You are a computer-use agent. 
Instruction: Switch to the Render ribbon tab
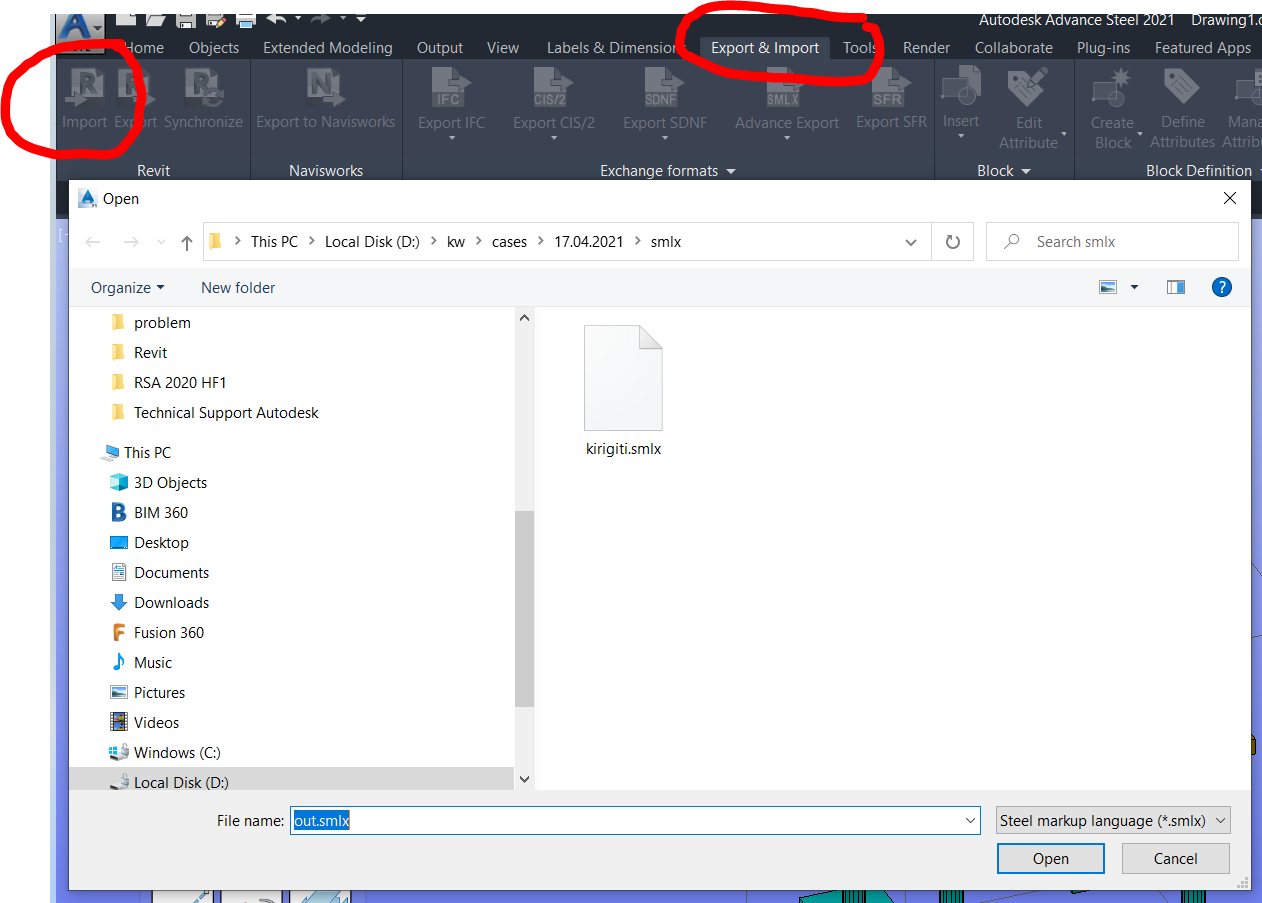pos(926,47)
